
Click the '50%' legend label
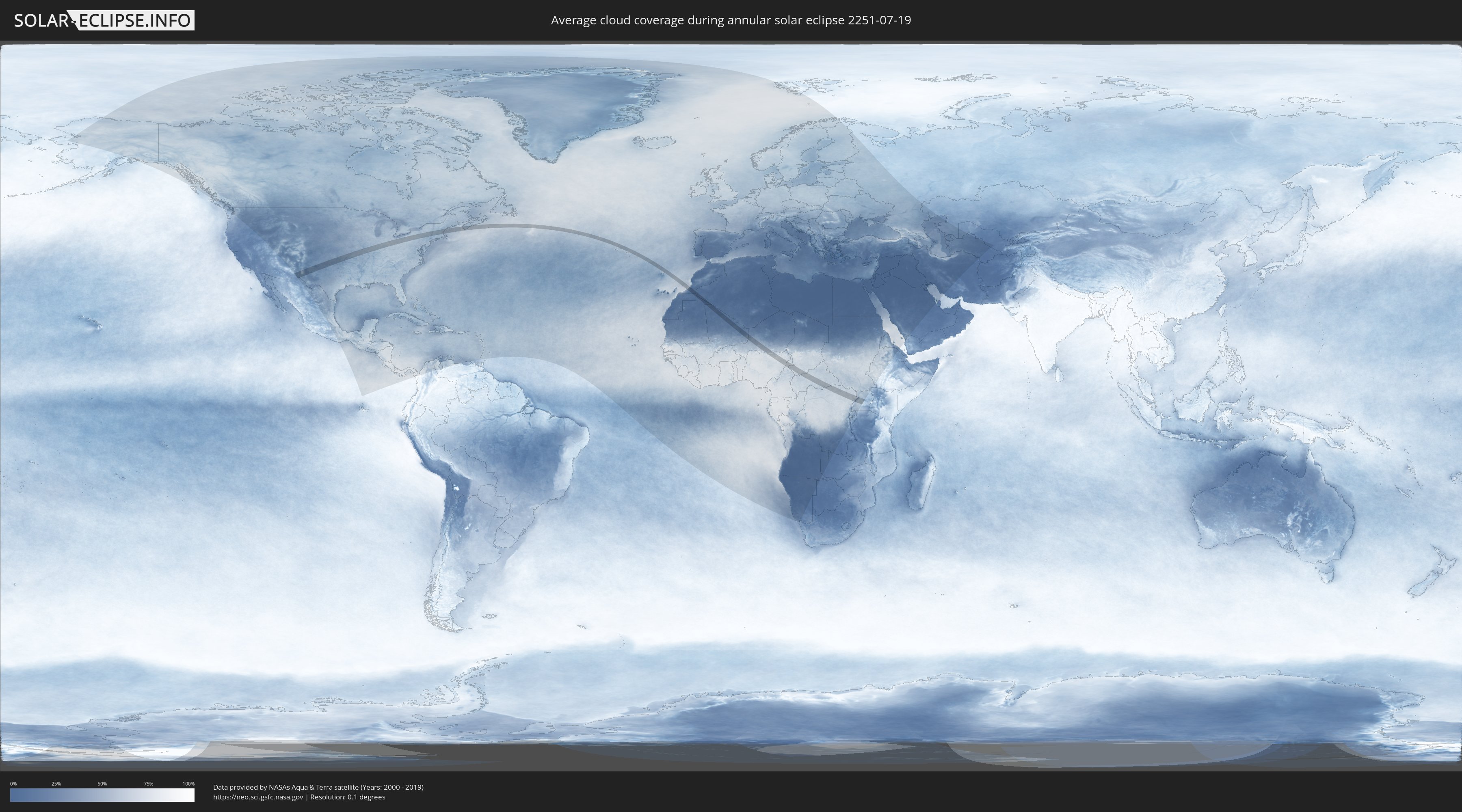[102, 784]
